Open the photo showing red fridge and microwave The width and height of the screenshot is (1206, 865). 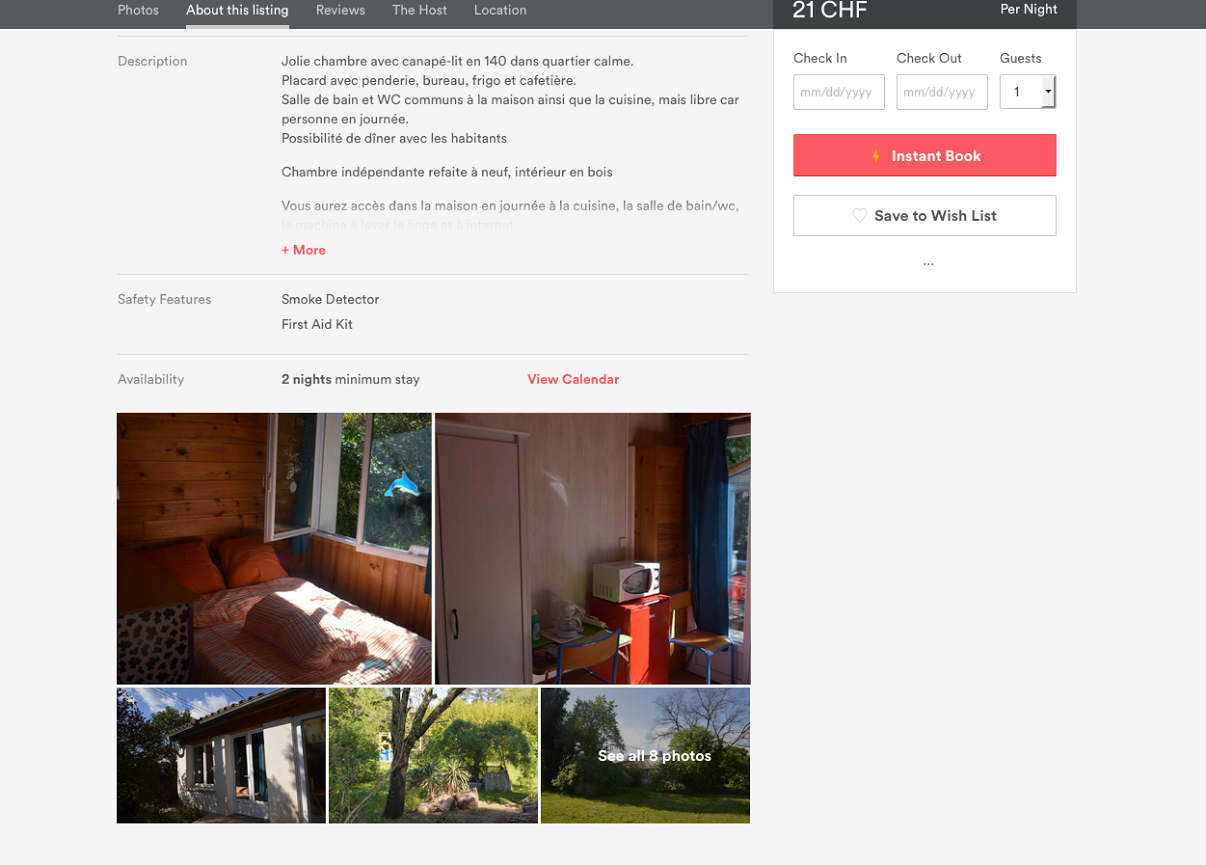click(x=593, y=548)
